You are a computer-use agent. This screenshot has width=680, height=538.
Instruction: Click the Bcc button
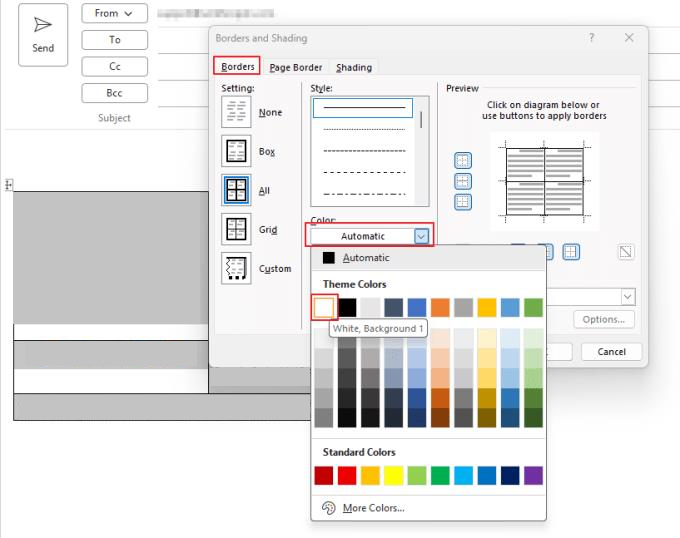point(114,93)
